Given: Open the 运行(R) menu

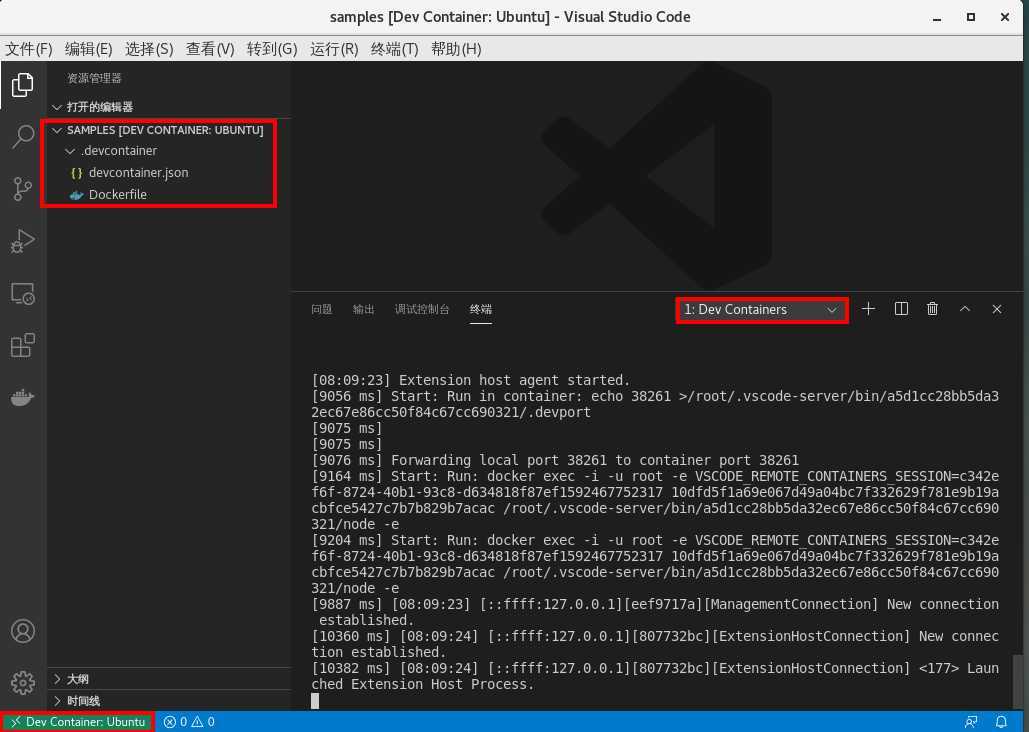Looking at the screenshot, I should [334, 49].
